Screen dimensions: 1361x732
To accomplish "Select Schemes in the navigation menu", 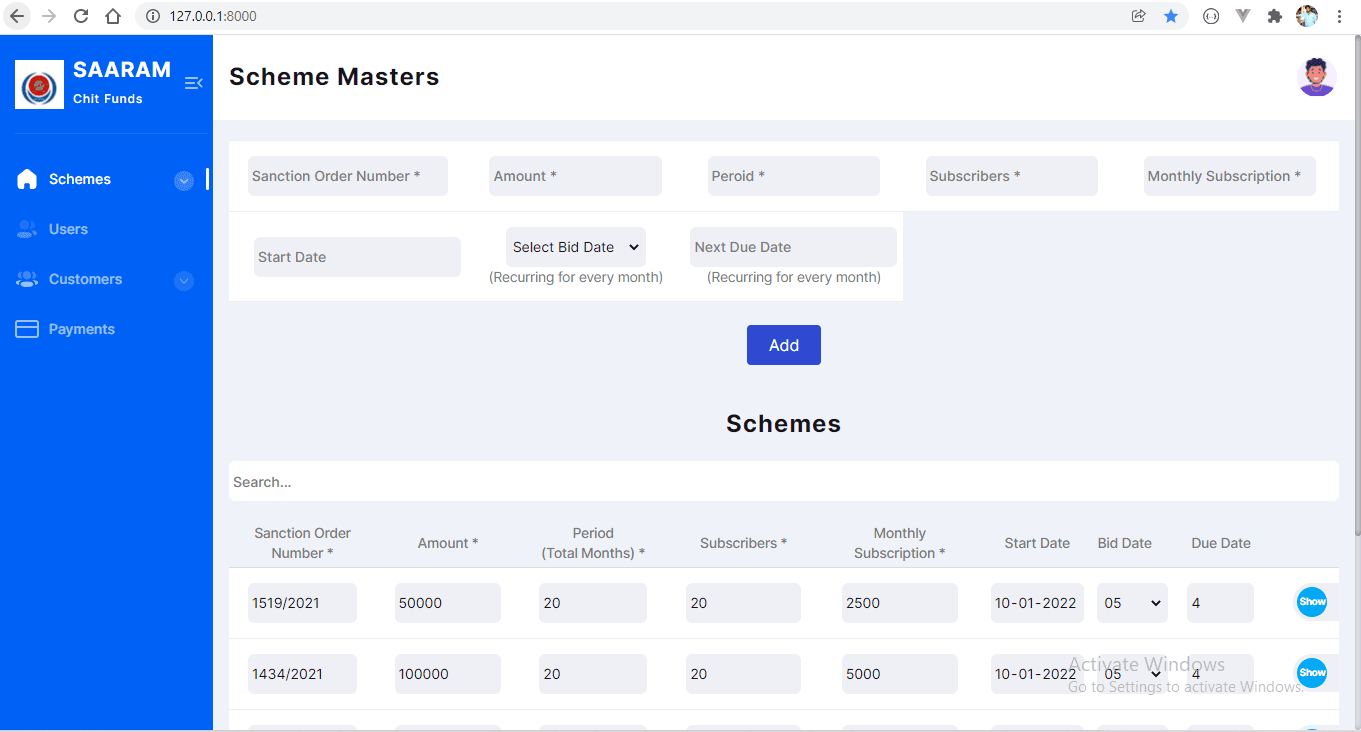I will click(77, 178).
